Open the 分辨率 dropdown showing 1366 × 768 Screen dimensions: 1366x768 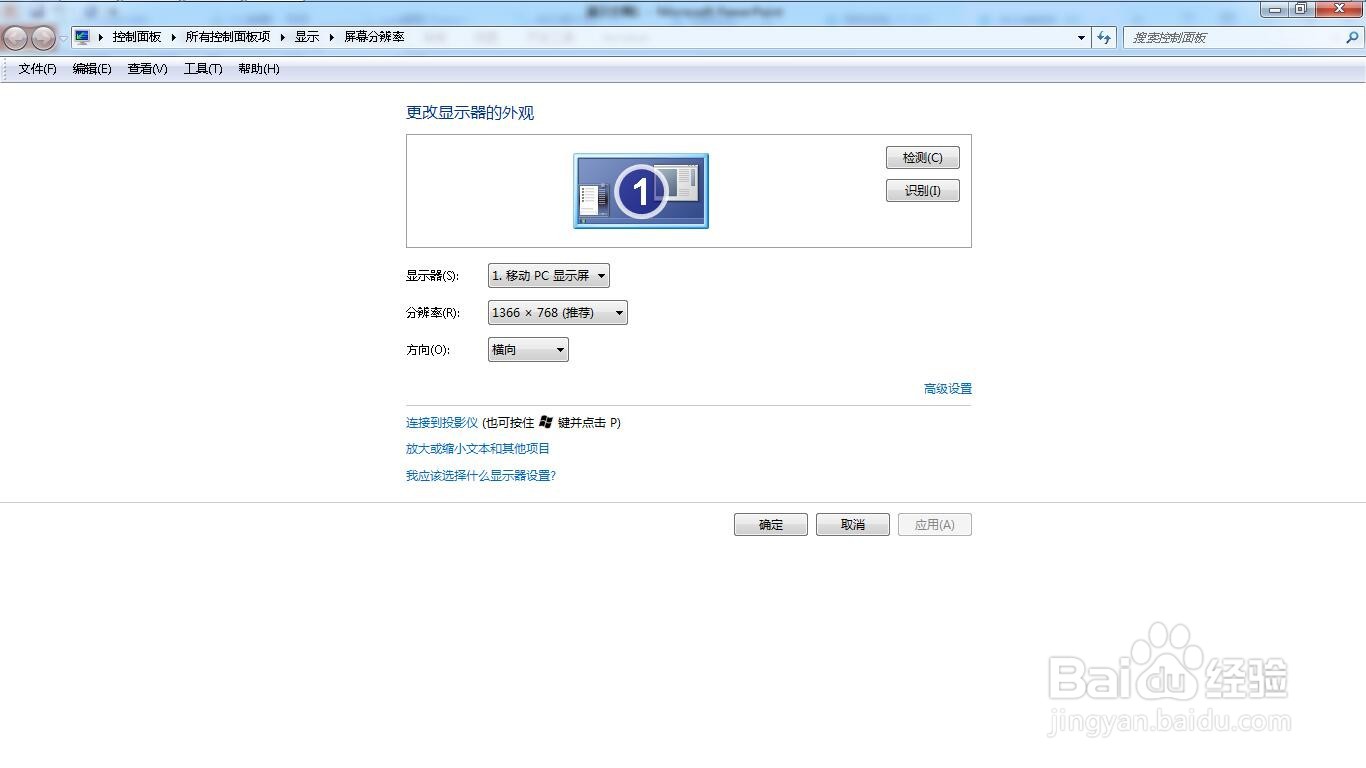pos(558,313)
